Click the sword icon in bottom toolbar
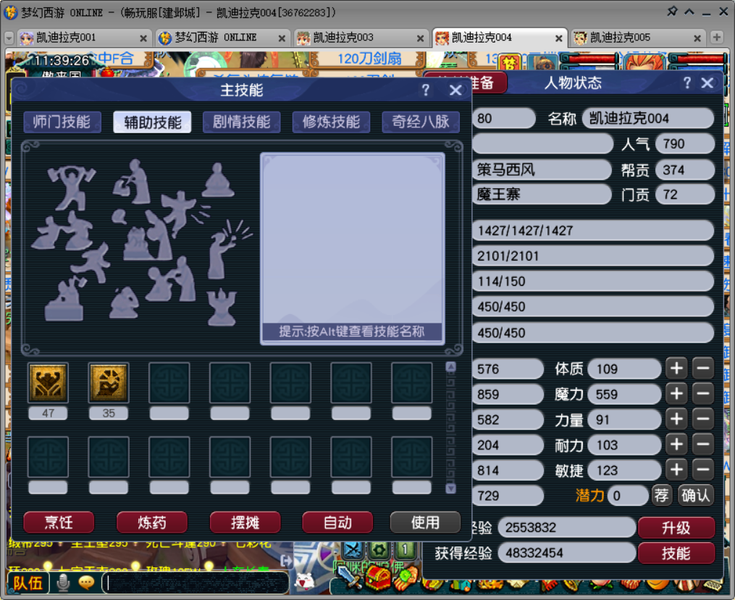Screen dimensions: 735x600 [348, 578]
